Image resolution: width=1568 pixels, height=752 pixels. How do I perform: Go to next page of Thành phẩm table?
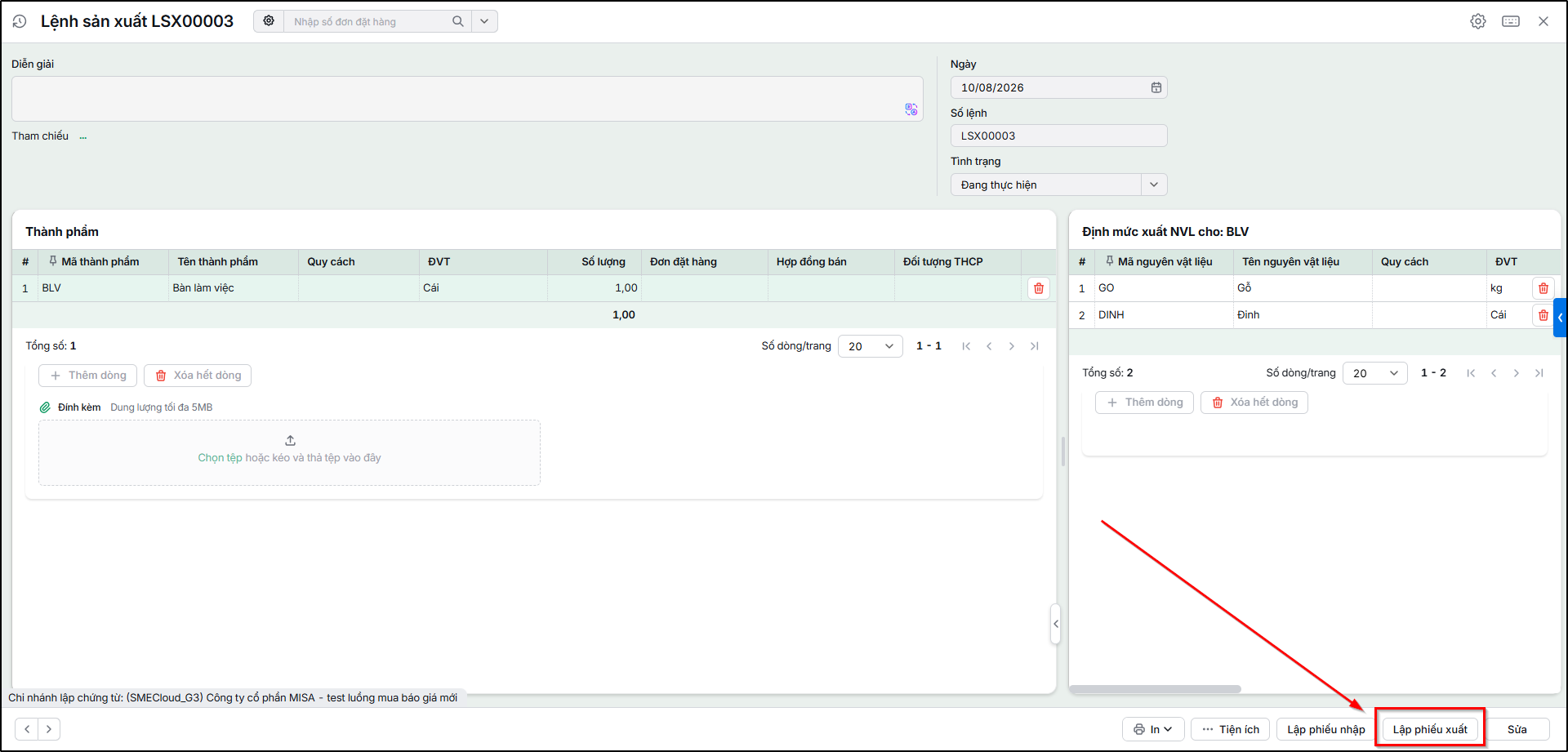(1012, 346)
